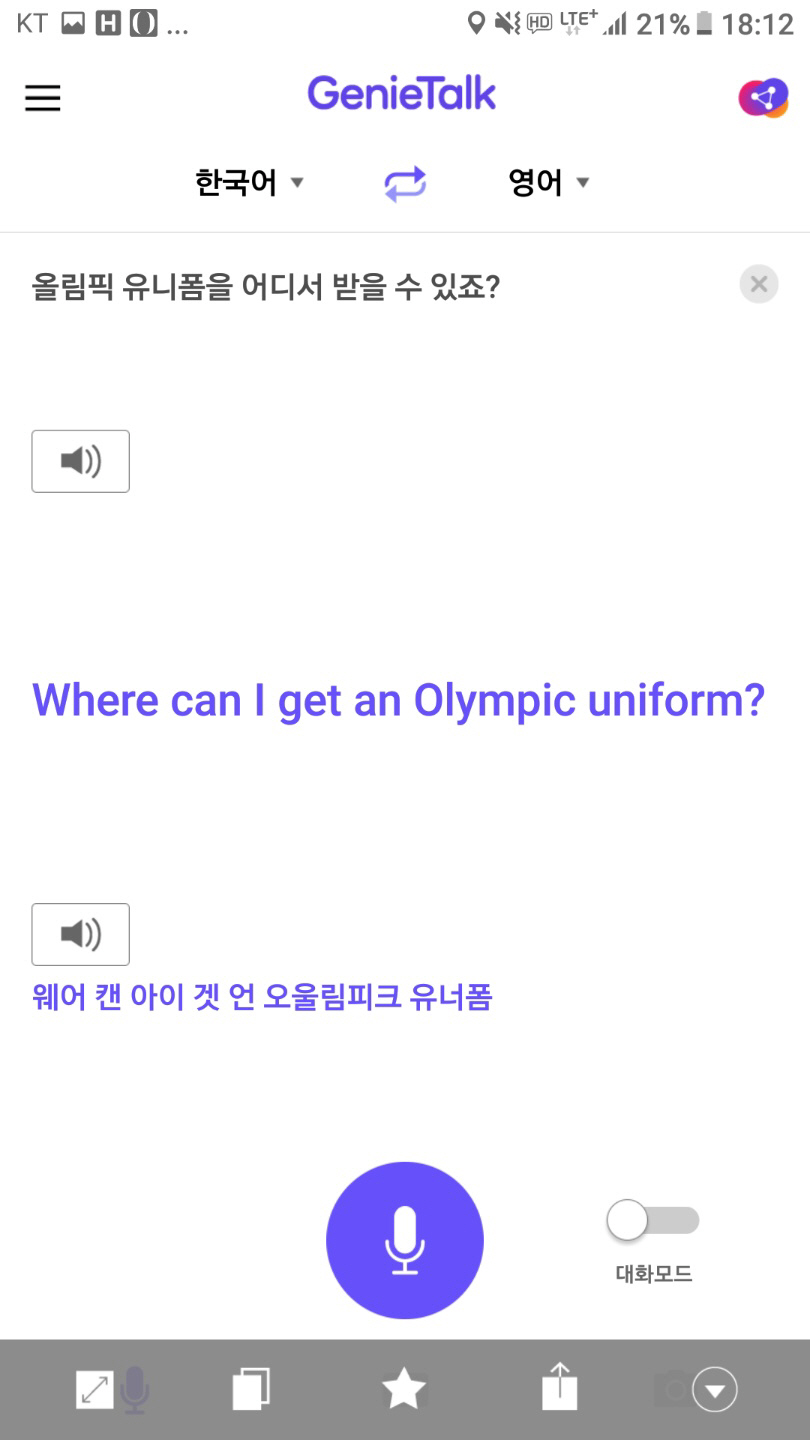The height and width of the screenshot is (1440, 810).
Task: Add the translation to favorites with the star
Action: 404,1389
